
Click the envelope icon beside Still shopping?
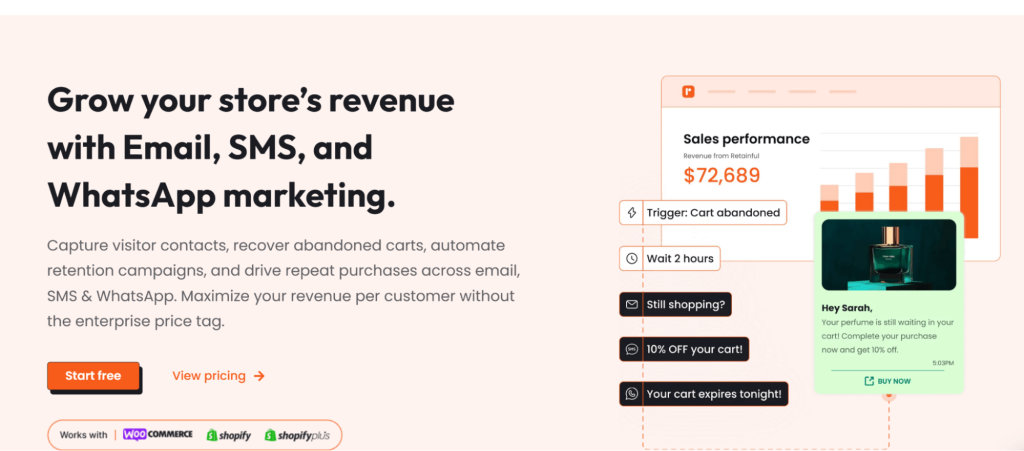[632, 304]
